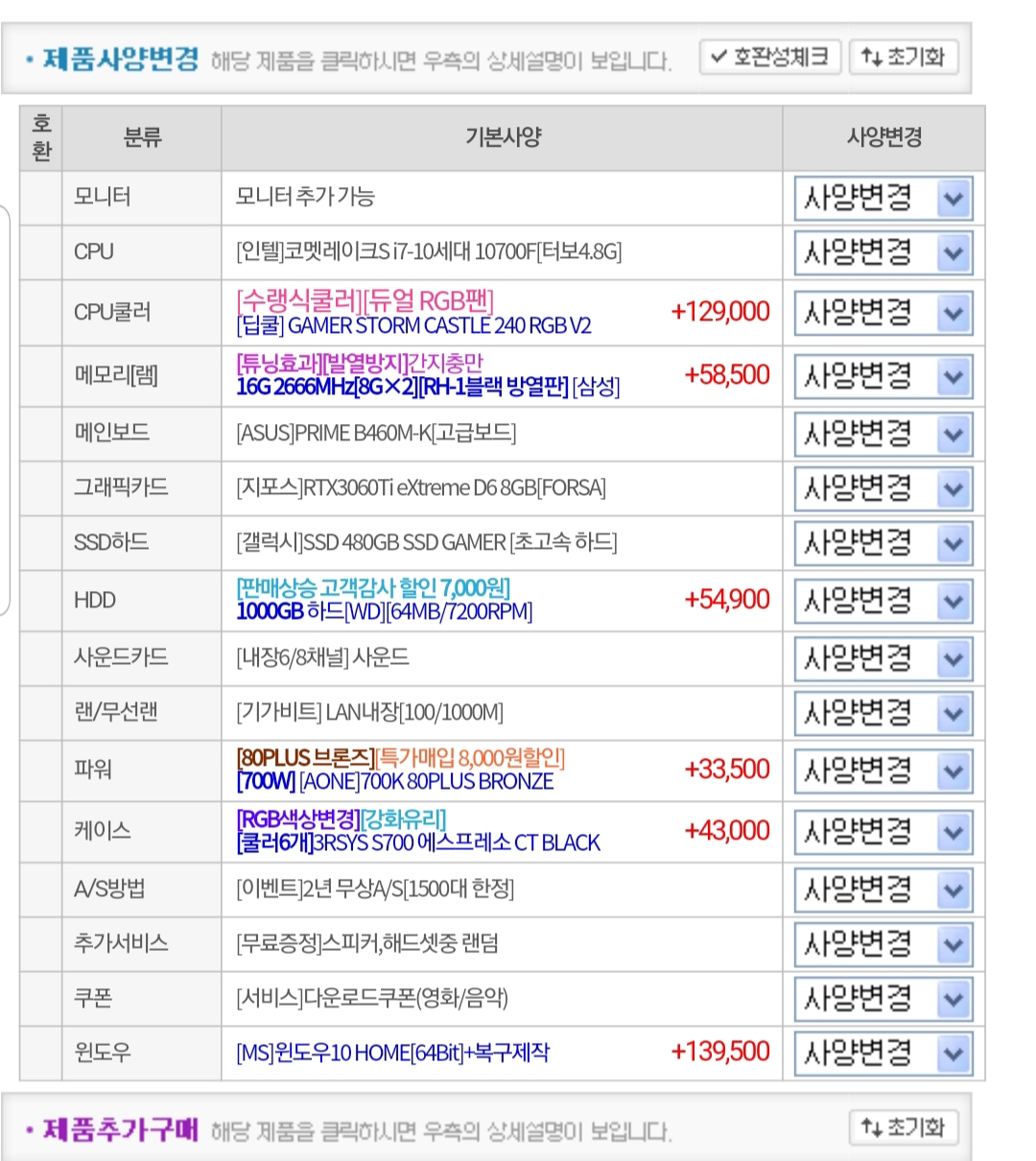
Task: Click the CPU쿨러 category label
Action: 112,312
